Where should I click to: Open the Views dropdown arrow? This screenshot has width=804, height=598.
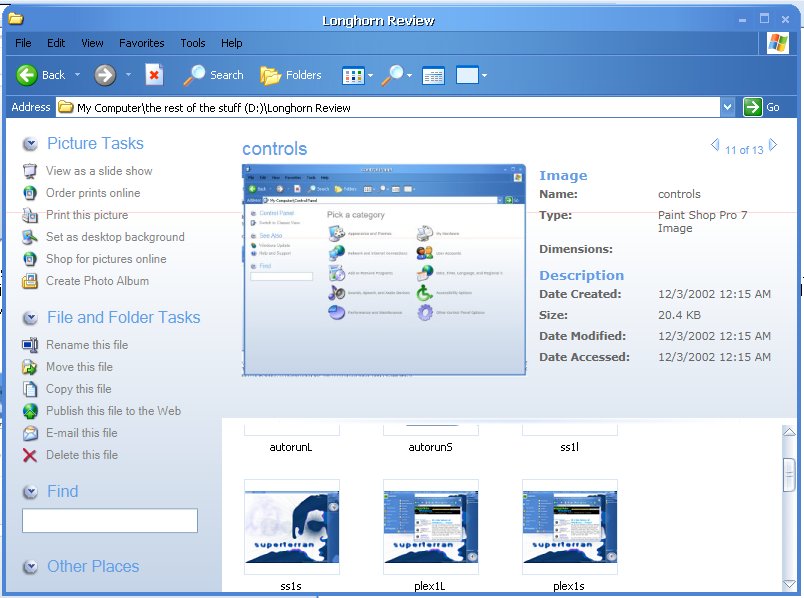click(370, 75)
